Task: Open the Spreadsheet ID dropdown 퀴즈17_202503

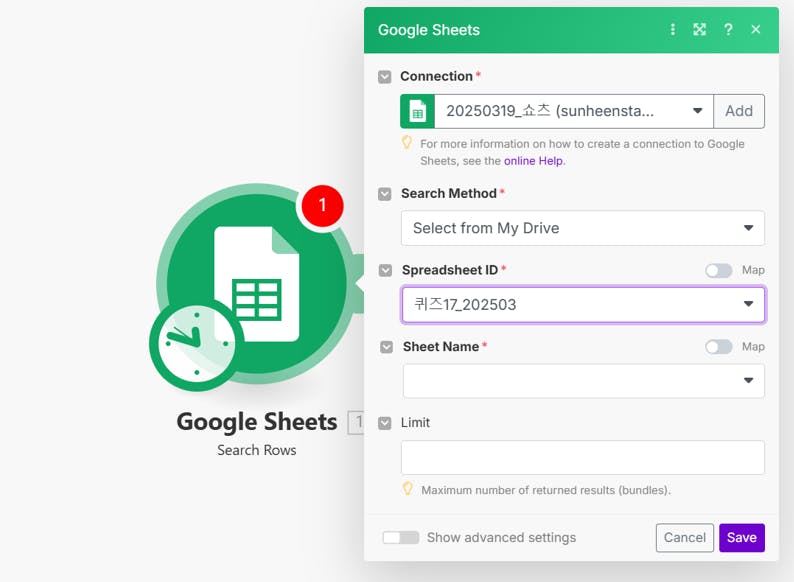Action: [x=583, y=304]
